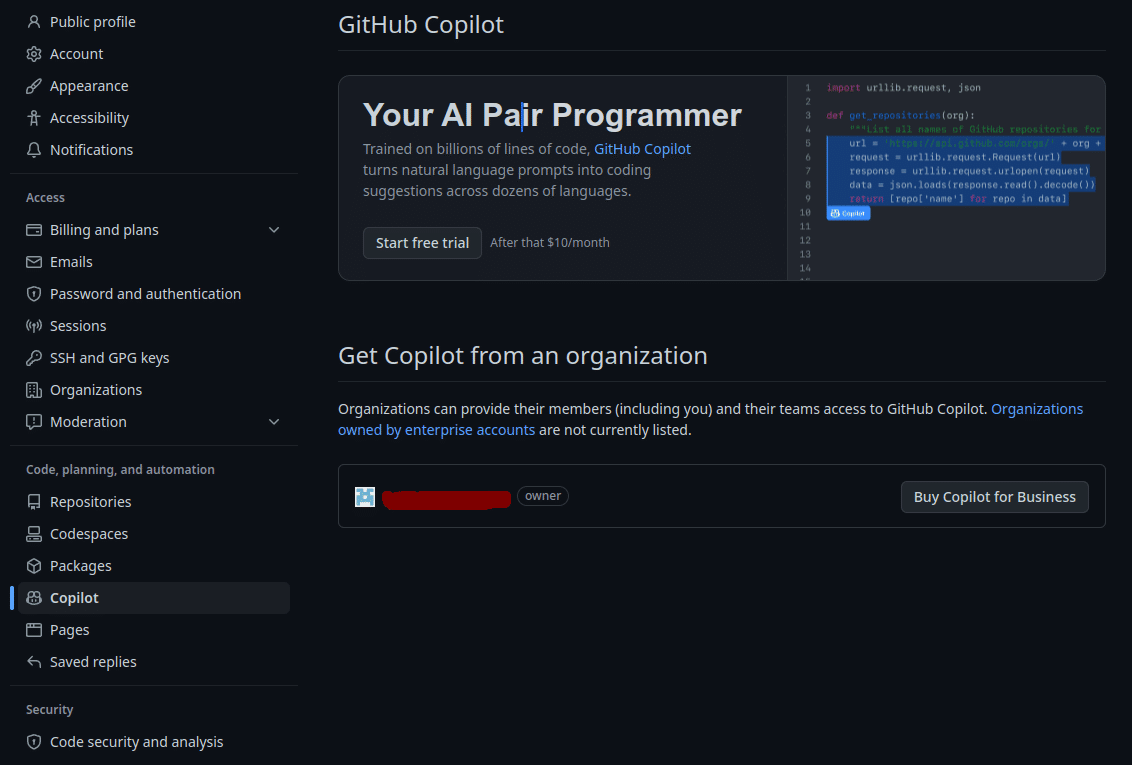The width and height of the screenshot is (1132, 765).
Task: Click the Password and authentication shield icon
Action: (x=34, y=294)
